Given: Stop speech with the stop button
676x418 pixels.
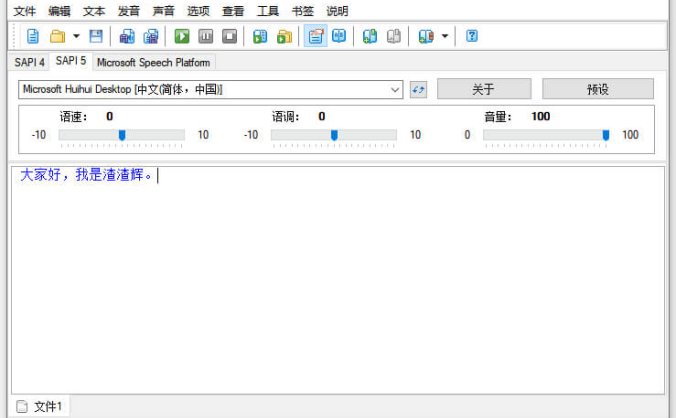Looking at the screenshot, I should coord(229,36).
